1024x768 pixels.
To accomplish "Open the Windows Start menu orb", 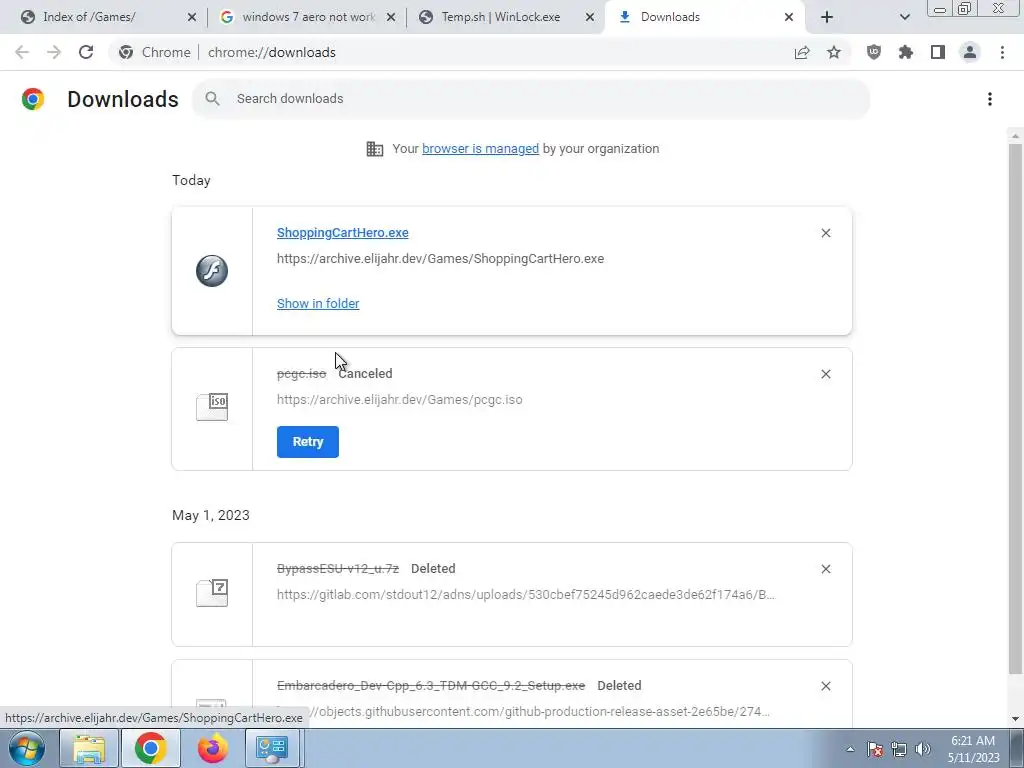I will click(x=27, y=748).
